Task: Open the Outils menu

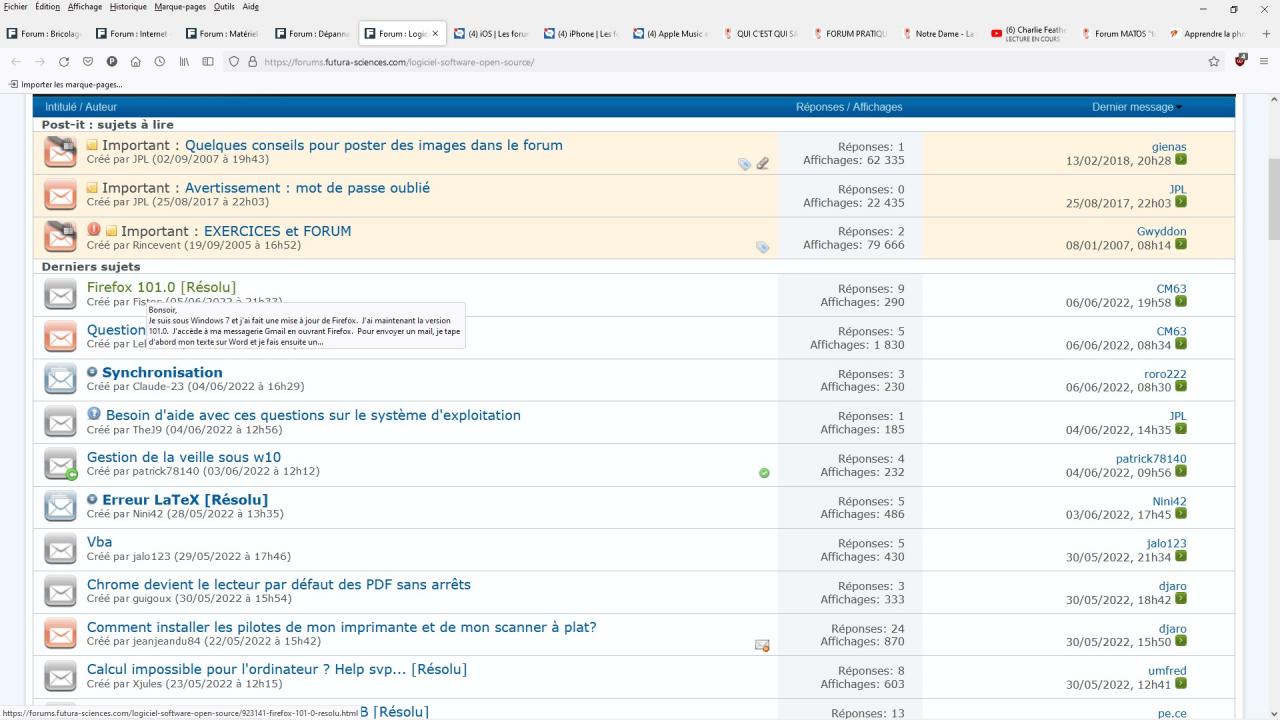Action: [224, 7]
